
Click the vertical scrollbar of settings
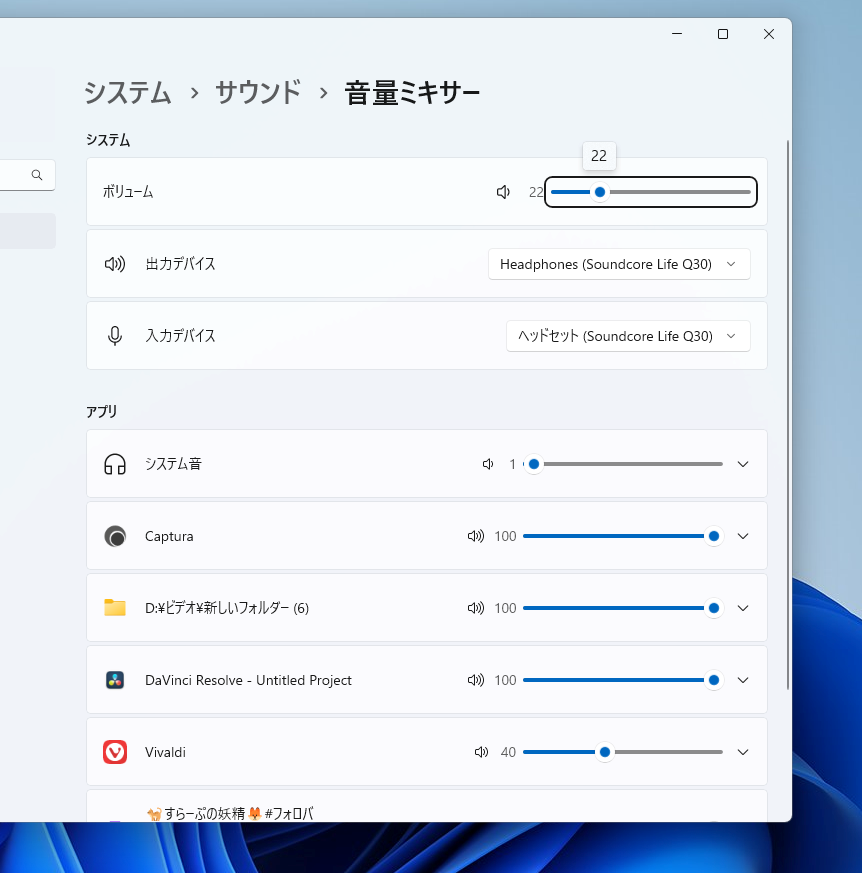(788, 415)
